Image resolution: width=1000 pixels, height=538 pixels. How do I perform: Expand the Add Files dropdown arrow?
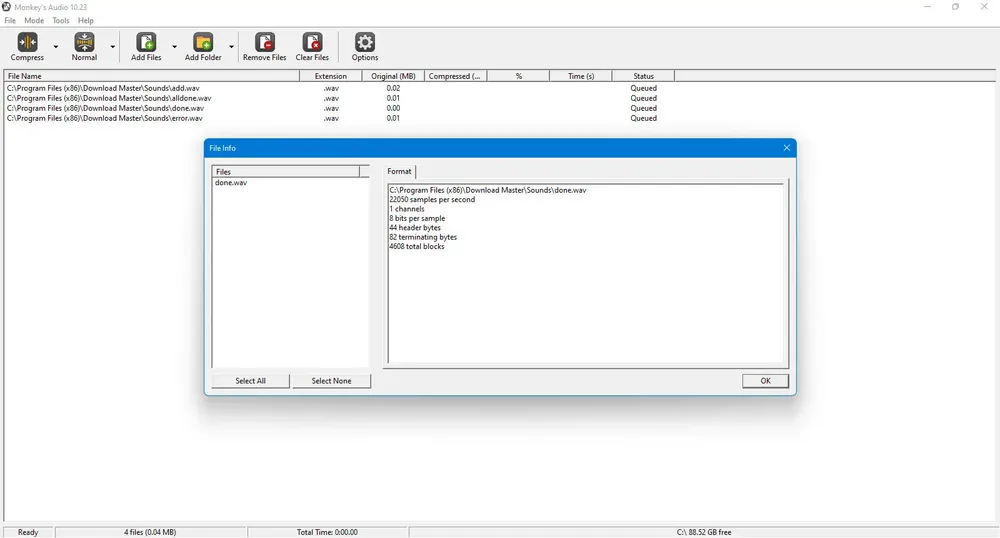[x=174, y=47]
